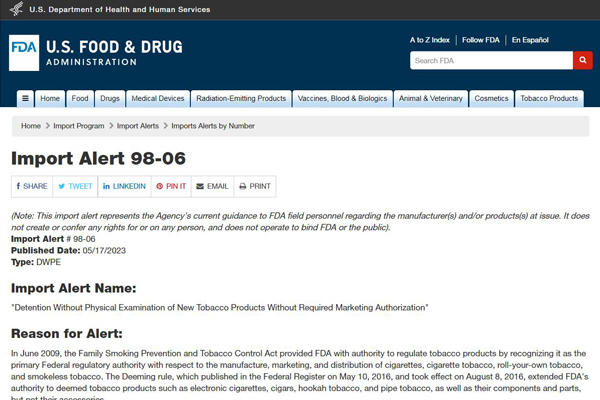
Task: Click the Detention Without Physical Examination text
Action: [220, 308]
